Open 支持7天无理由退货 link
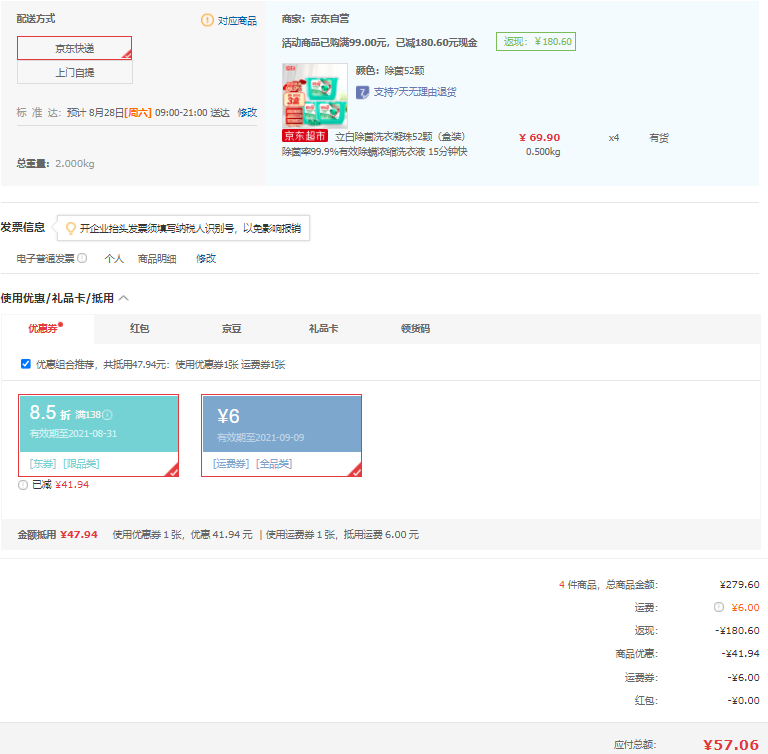768x754 pixels. click(415, 92)
